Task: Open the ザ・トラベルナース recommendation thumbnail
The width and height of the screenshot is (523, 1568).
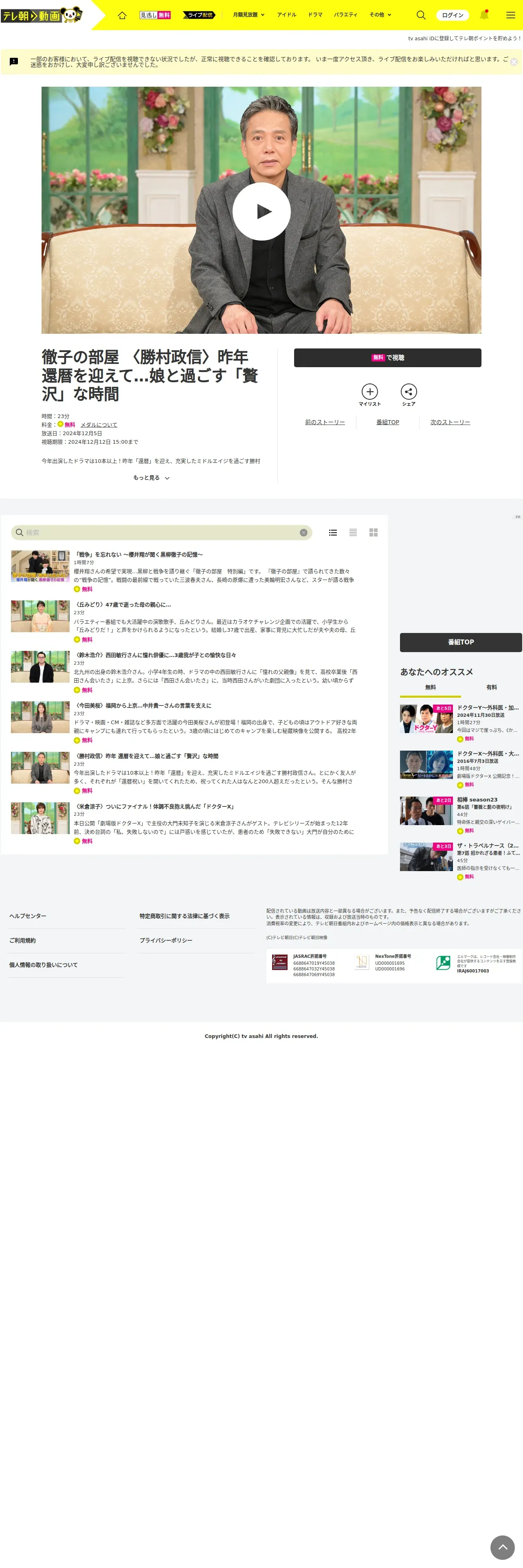Action: (x=426, y=857)
